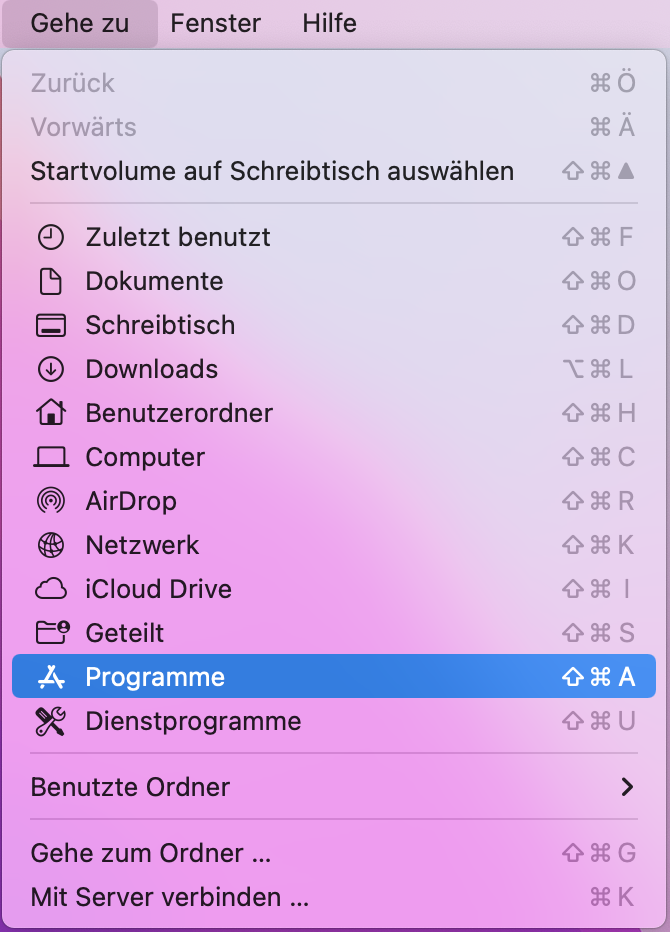Open the Hilfe menu
670x932 pixels.
pyautogui.click(x=329, y=23)
